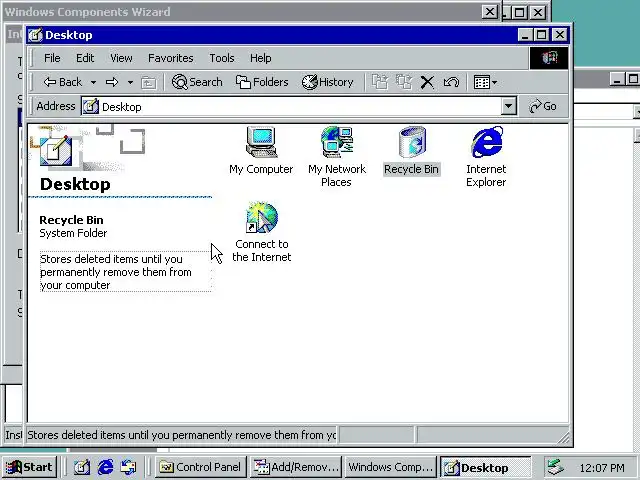Click the Undo toolbar icon
This screenshot has width=640, height=480.
451,82
